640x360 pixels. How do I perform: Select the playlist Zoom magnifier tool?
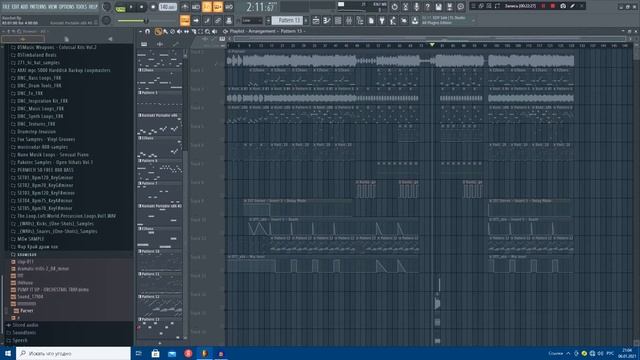(x=207, y=31)
